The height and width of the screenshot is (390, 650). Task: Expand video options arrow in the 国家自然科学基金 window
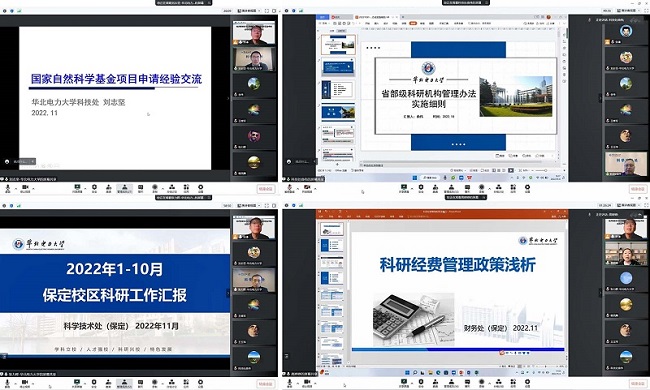click(34, 188)
